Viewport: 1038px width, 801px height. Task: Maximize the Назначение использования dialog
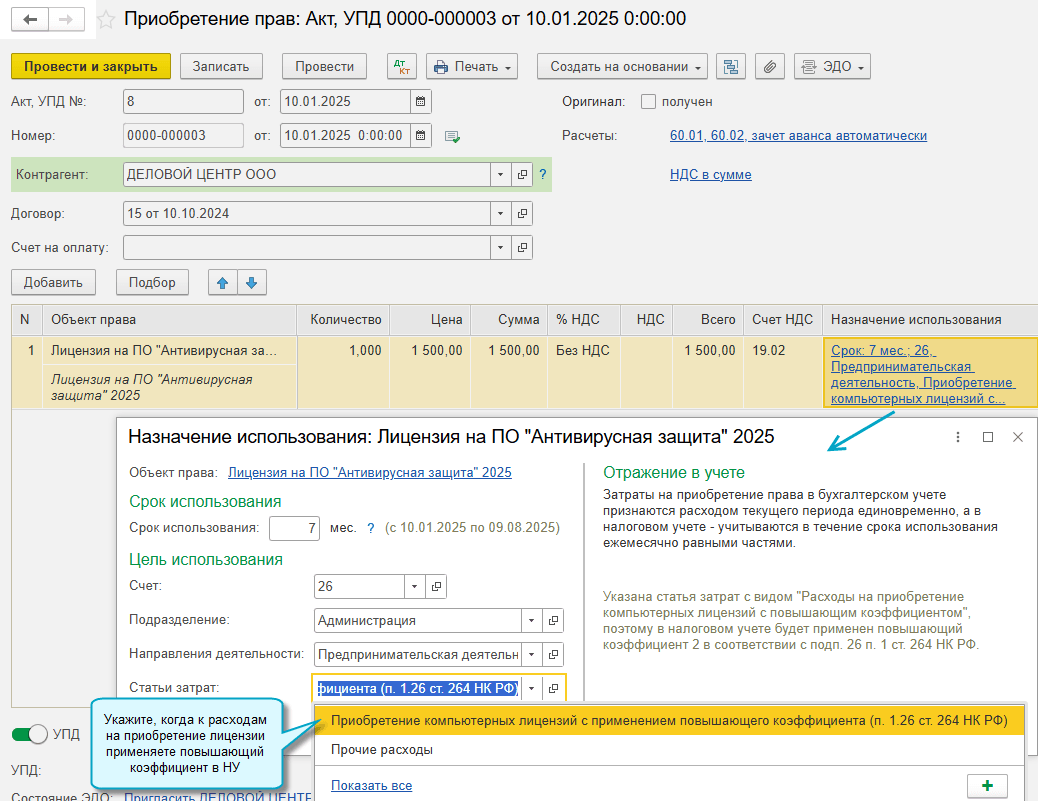[x=988, y=437]
